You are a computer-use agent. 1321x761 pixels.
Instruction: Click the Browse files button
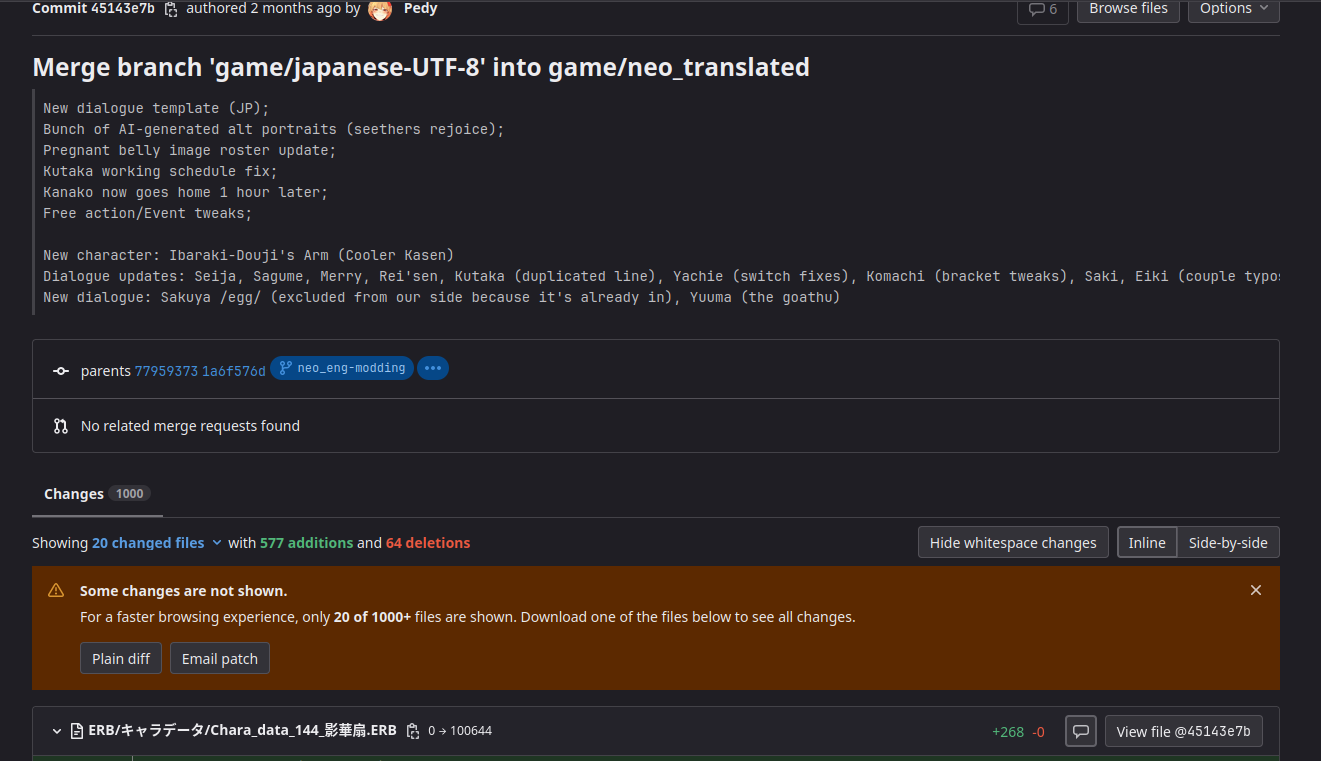click(x=1128, y=9)
